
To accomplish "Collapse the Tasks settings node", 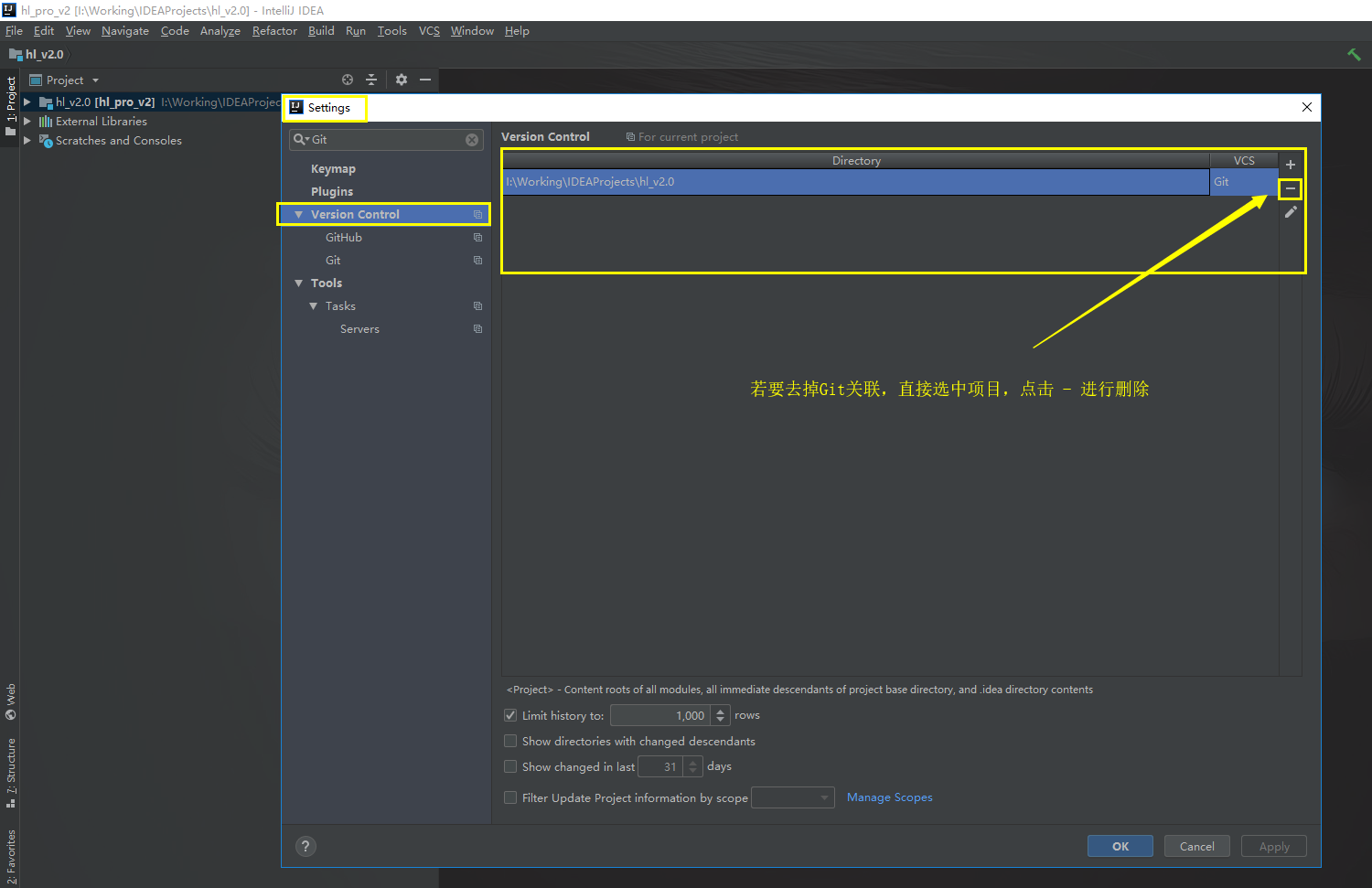I will (x=314, y=306).
